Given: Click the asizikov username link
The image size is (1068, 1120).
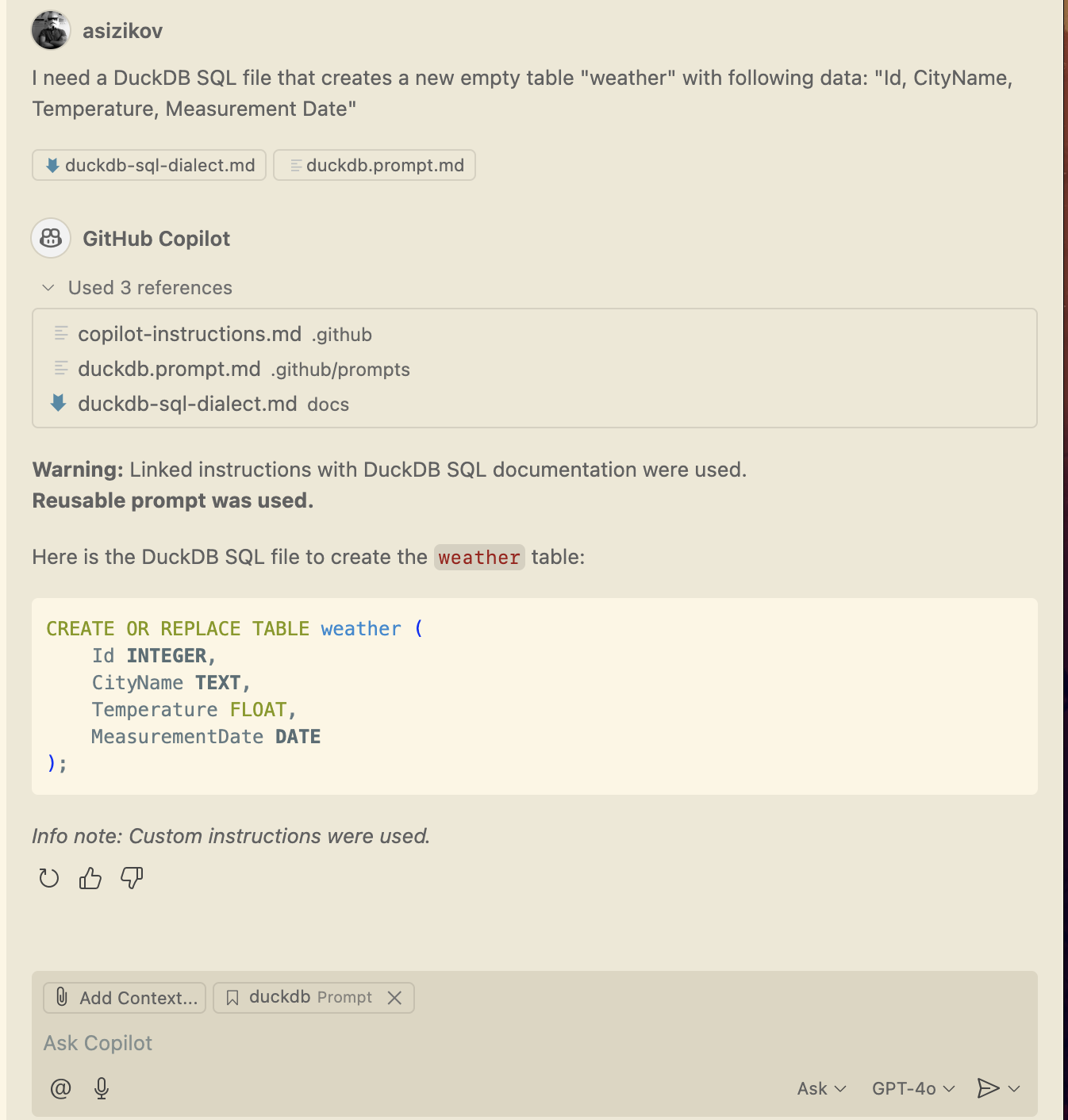Looking at the screenshot, I should click(122, 29).
